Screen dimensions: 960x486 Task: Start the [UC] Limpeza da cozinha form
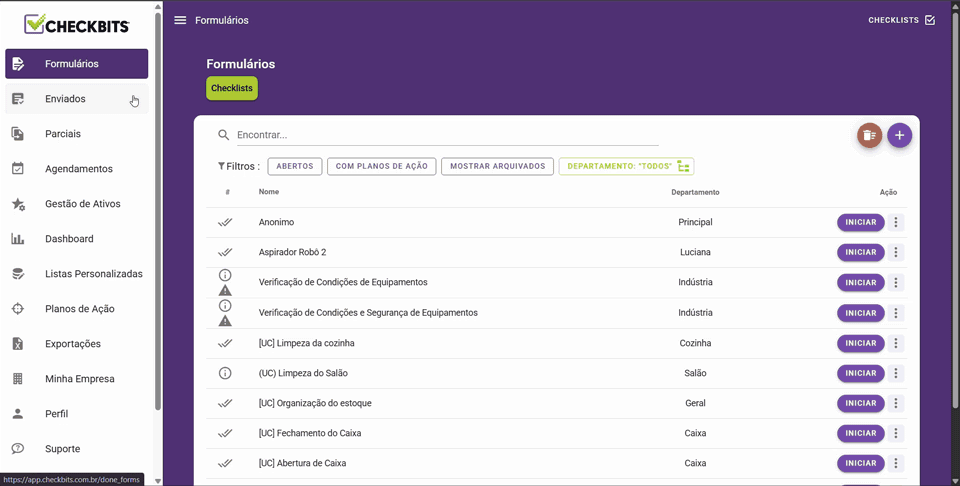pyautogui.click(x=860, y=343)
